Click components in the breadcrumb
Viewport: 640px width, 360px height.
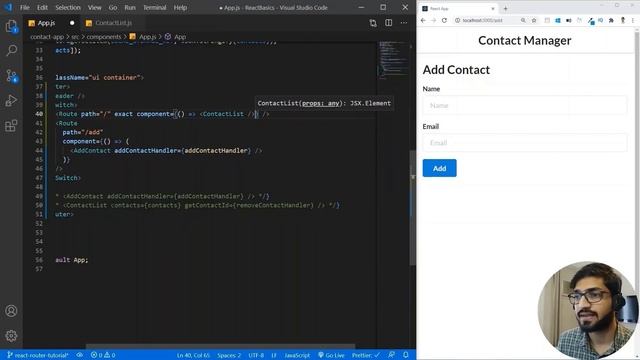[x=104, y=37]
